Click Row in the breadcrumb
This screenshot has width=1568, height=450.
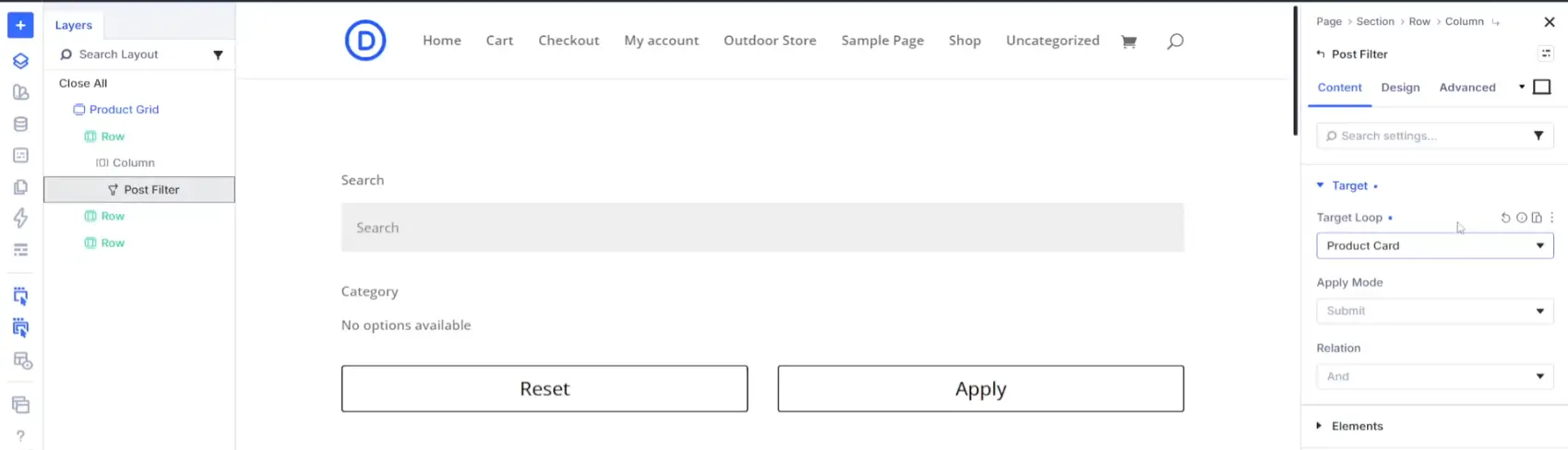1419,21
